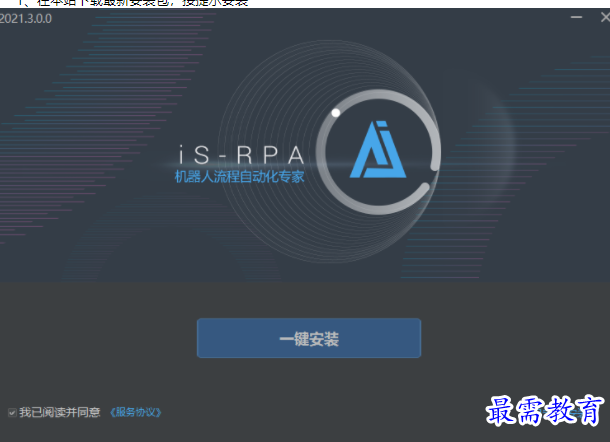Click the iS-RPA title text
610x442 pixels.
(241, 155)
